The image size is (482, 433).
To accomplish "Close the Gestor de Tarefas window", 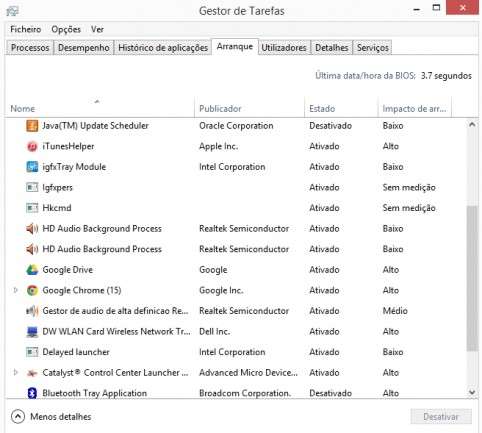I will point(463,8).
